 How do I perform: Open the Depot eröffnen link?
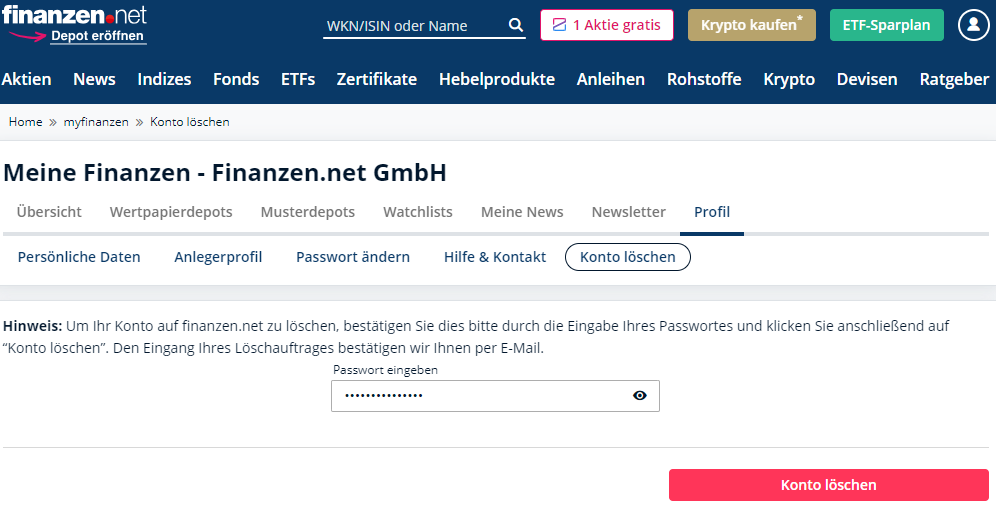[x=97, y=36]
